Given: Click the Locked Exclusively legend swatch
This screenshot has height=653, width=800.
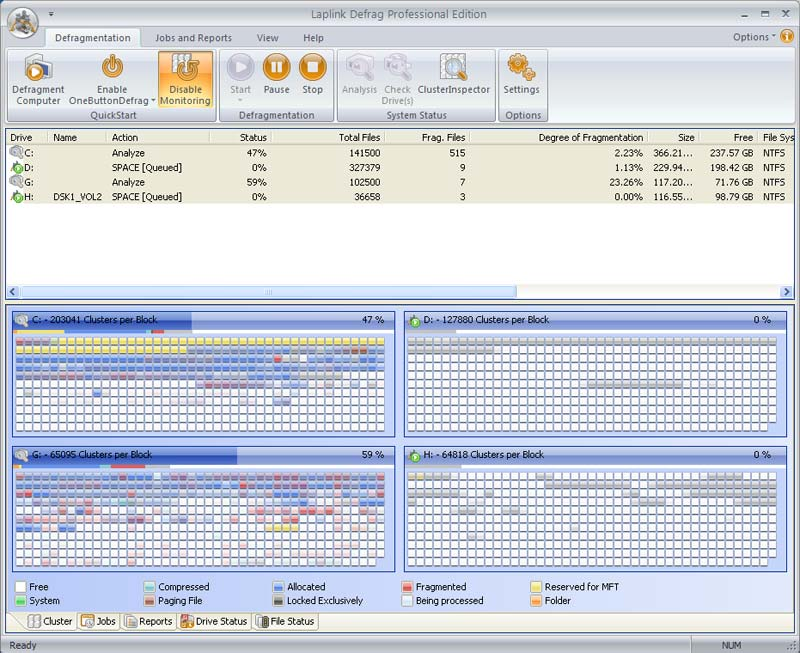Looking at the screenshot, I should (278, 601).
